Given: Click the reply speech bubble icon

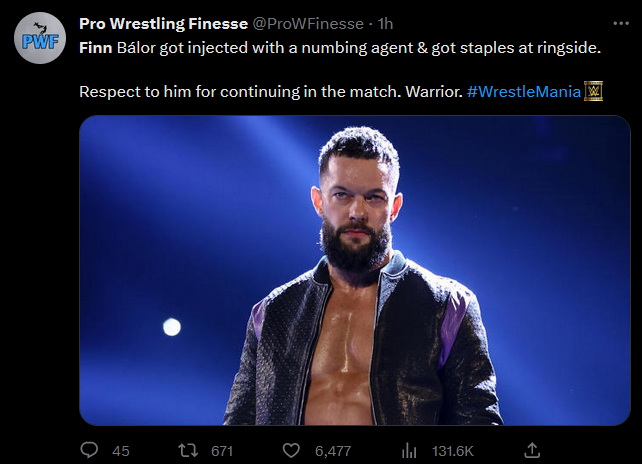Looking at the screenshot, I should [89, 450].
